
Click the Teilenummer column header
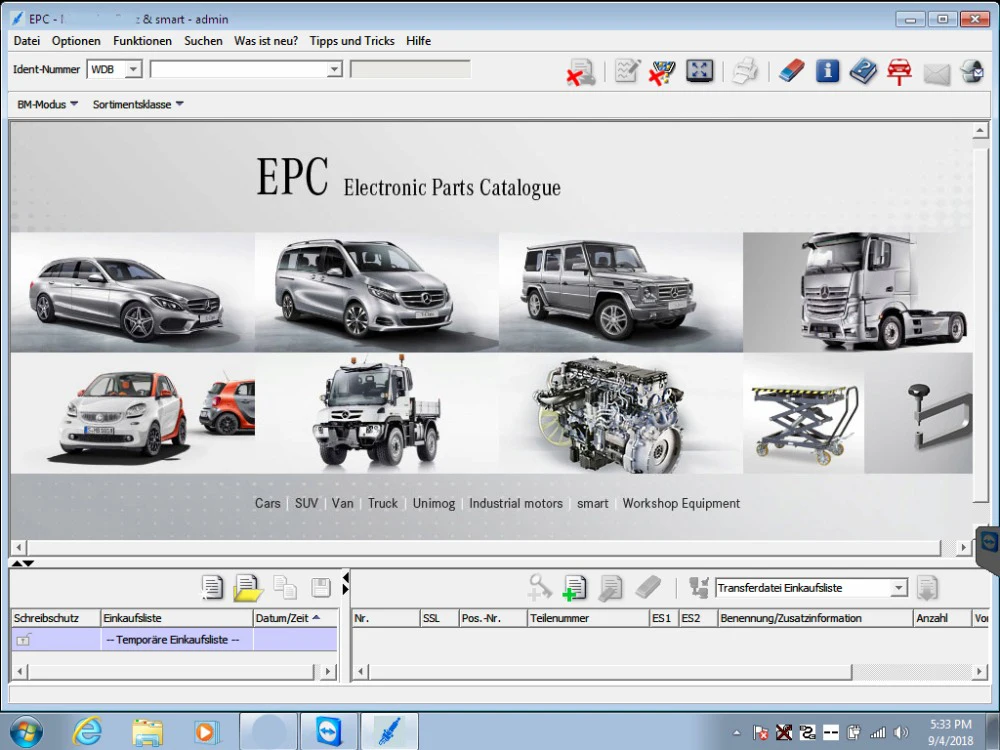(x=588, y=617)
